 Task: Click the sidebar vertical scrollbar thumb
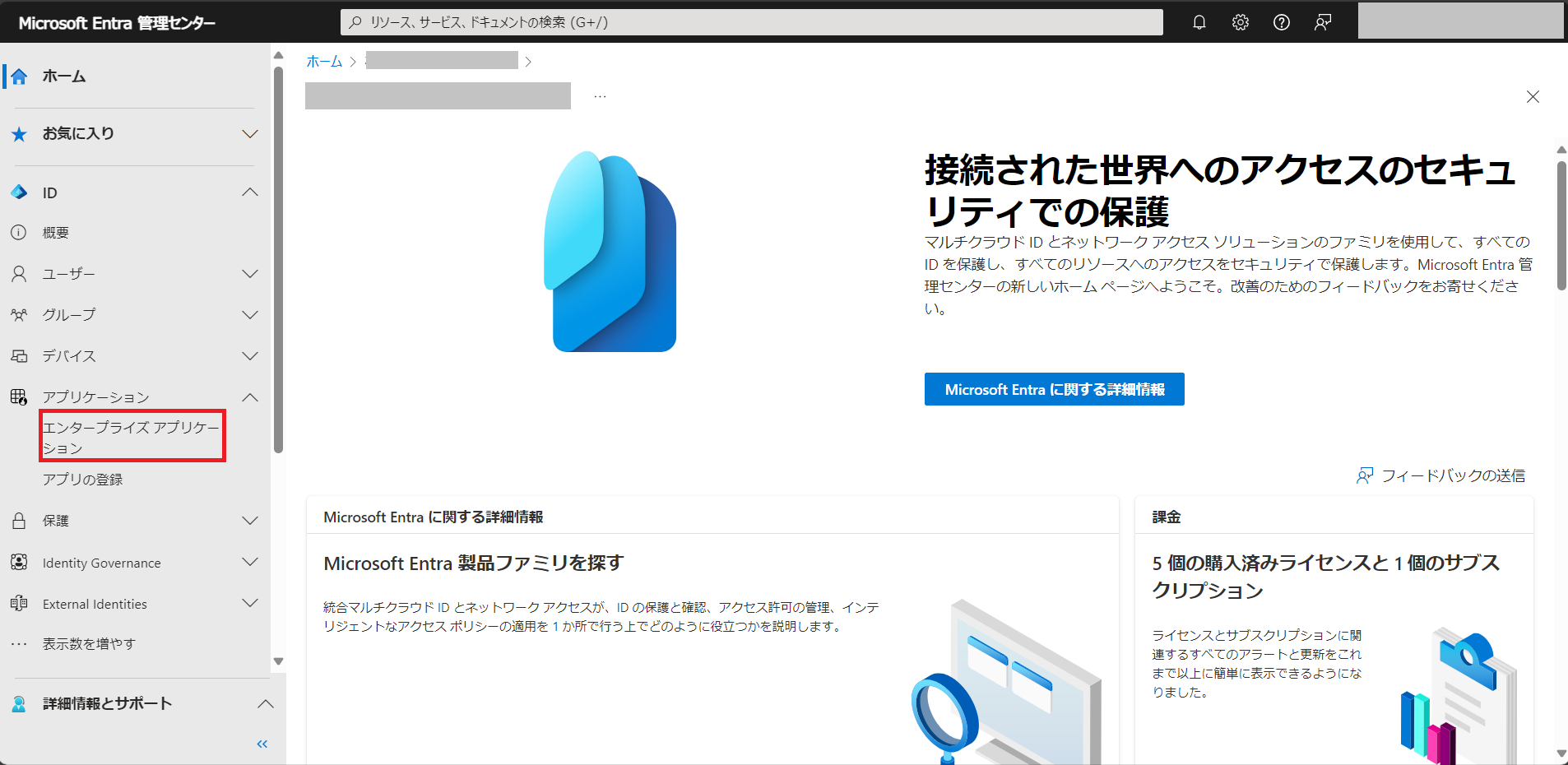click(x=278, y=259)
